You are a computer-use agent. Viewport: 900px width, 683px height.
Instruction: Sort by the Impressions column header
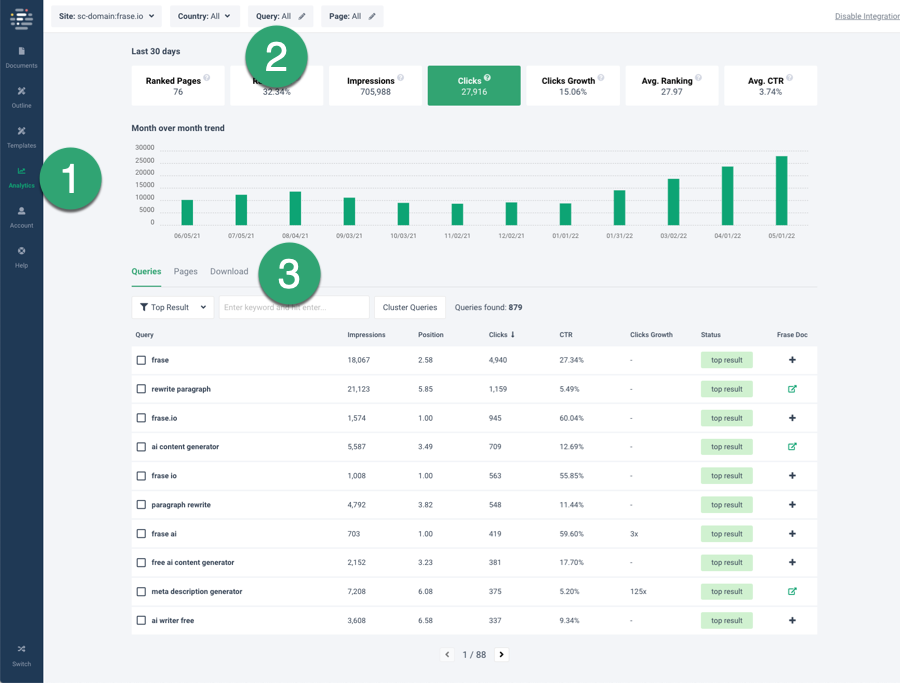click(x=366, y=335)
